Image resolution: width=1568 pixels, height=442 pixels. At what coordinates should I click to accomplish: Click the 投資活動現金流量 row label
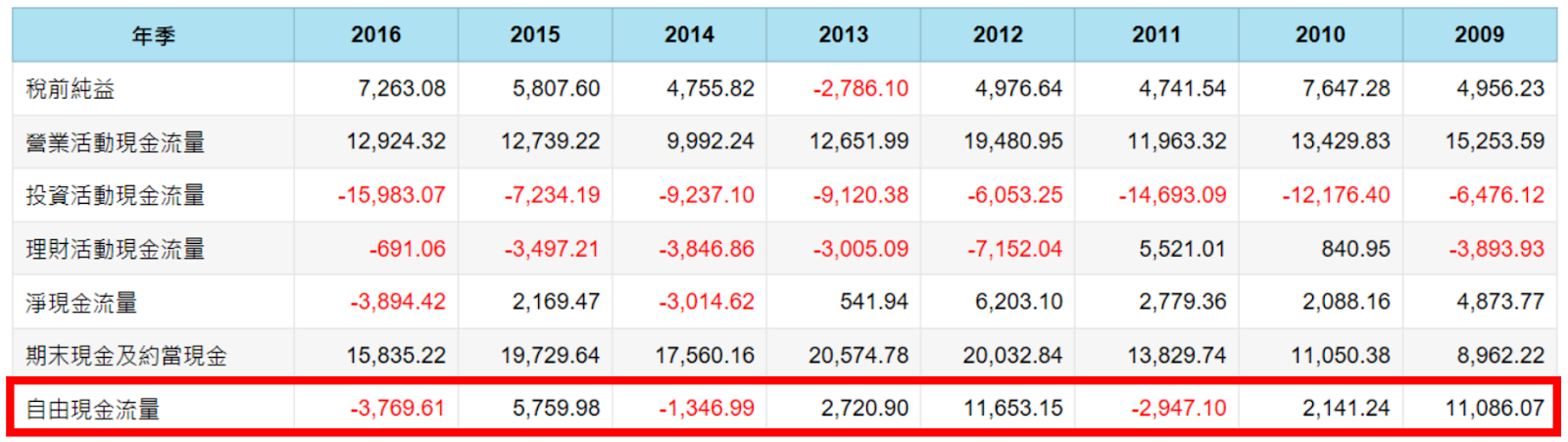(116, 196)
